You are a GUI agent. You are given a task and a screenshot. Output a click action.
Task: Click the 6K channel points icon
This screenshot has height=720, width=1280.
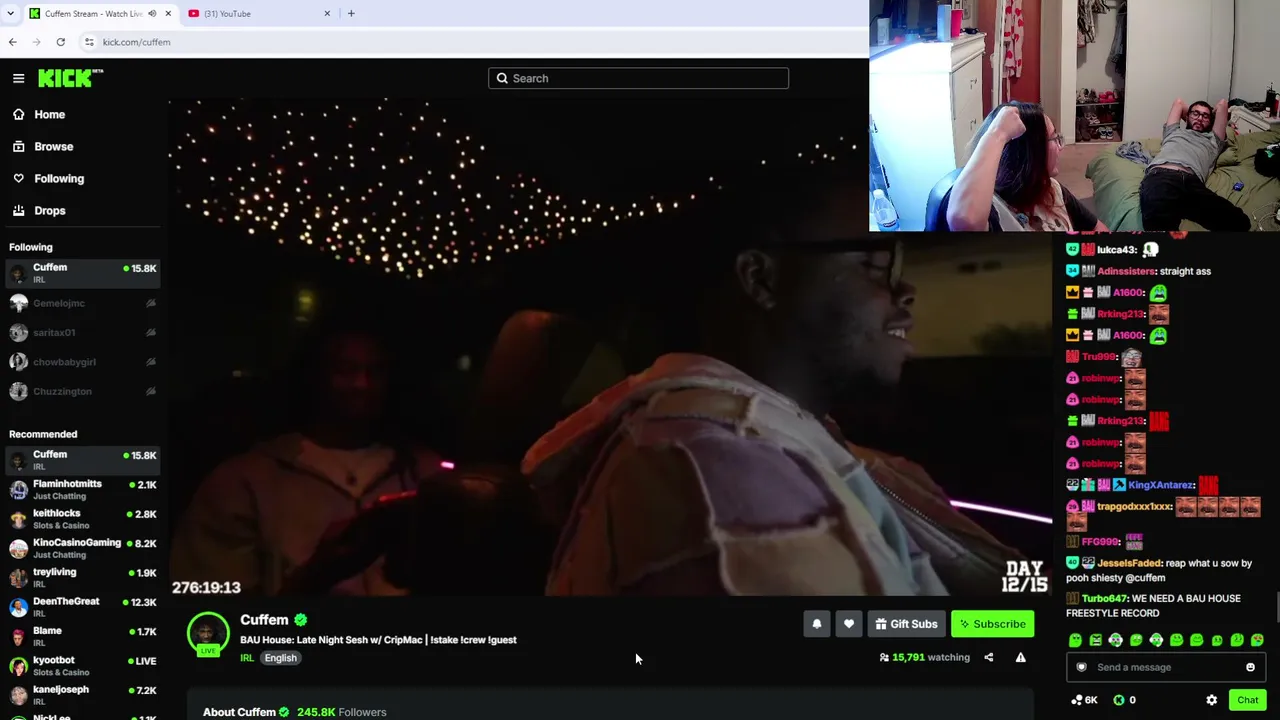coord(1084,700)
